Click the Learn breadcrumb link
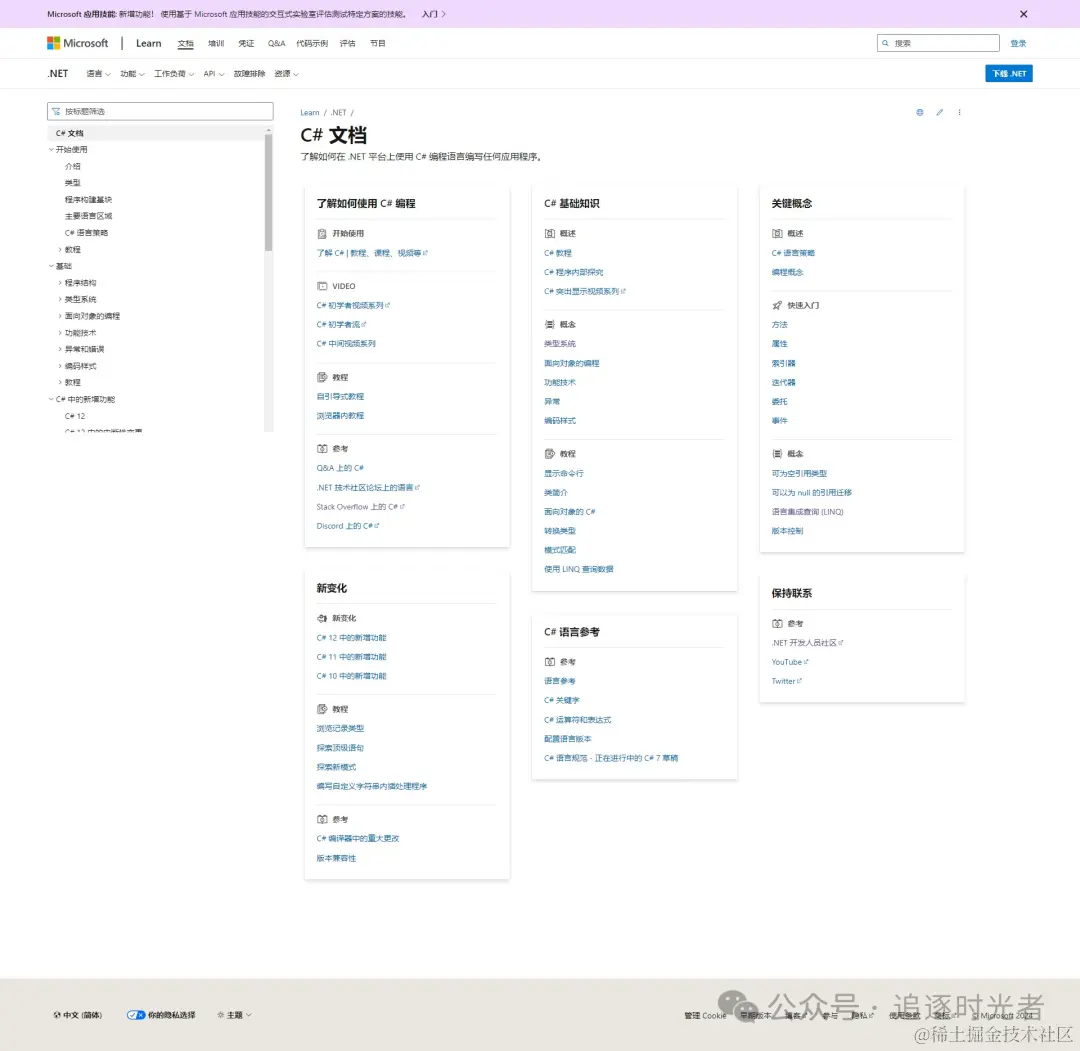 click(309, 112)
